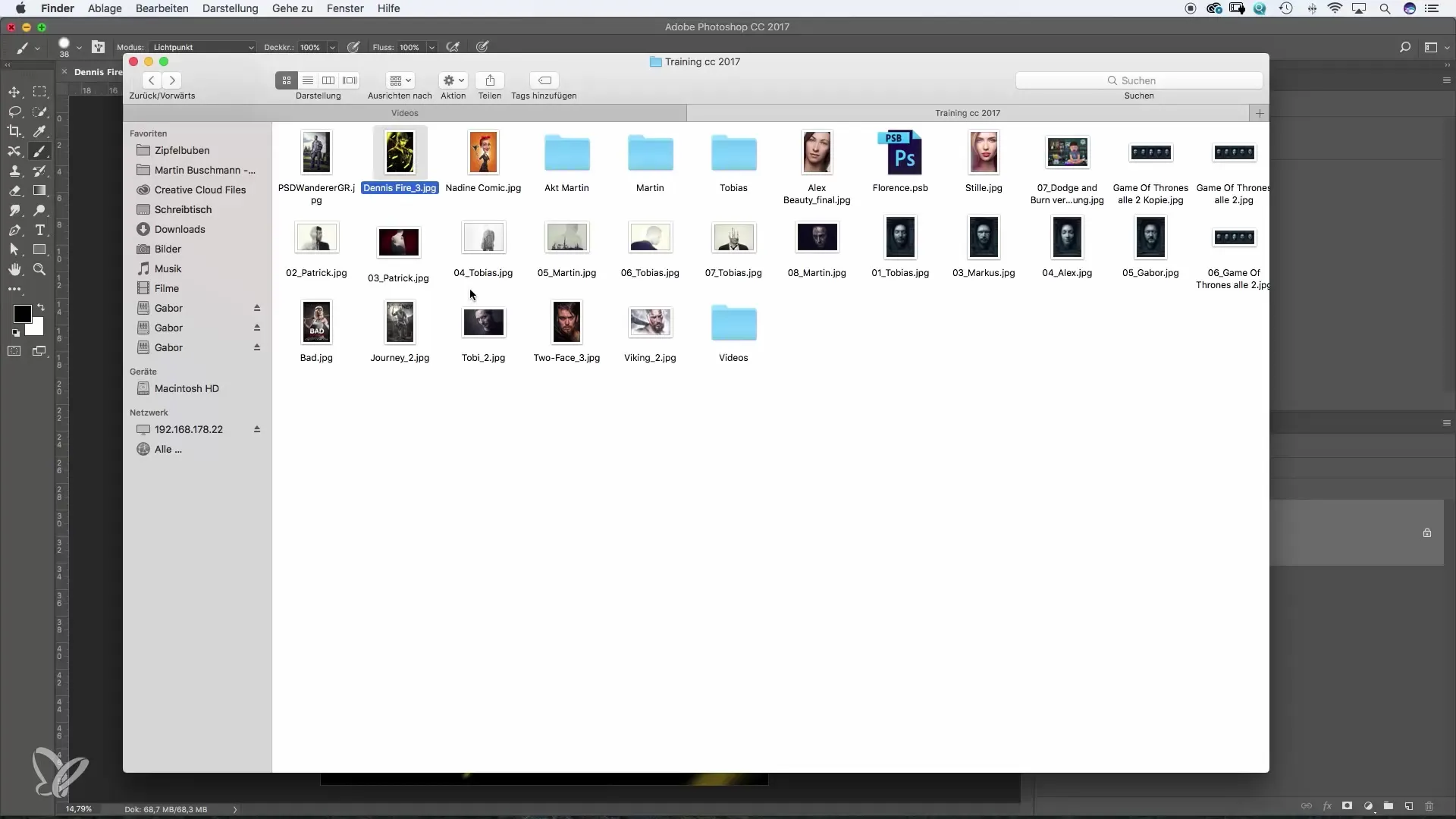The image size is (1456, 819).
Task: Switch Finder to list view
Action: tap(308, 80)
